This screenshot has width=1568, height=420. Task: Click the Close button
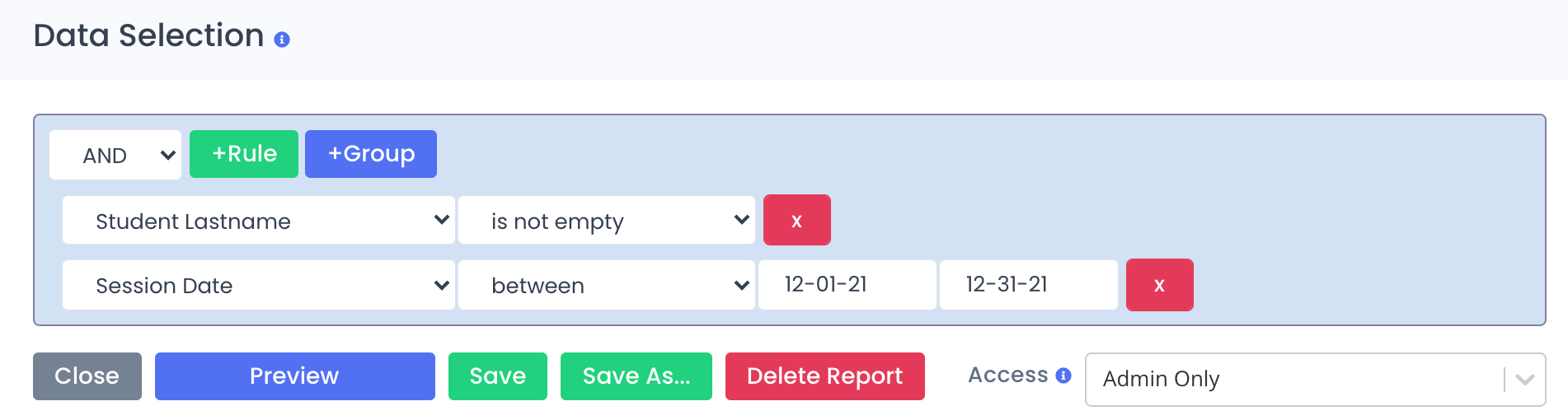point(87,376)
